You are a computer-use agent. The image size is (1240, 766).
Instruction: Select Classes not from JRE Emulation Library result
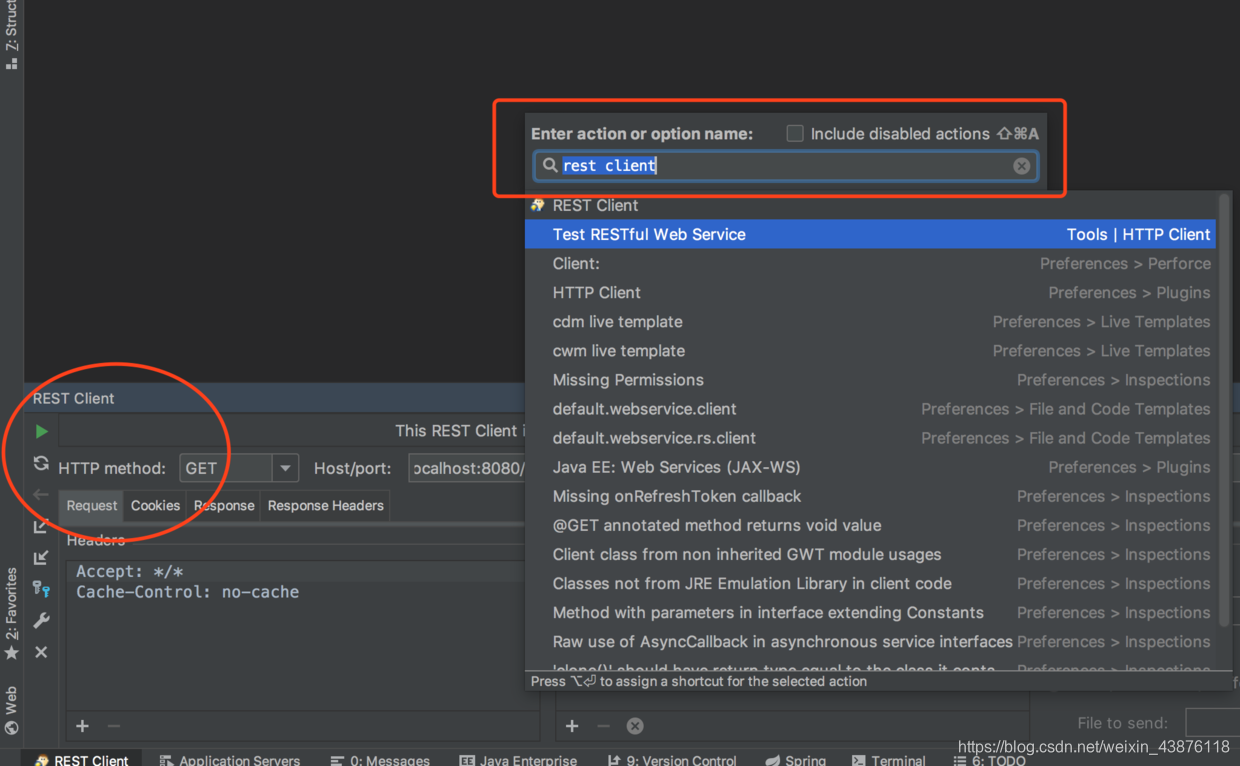(870, 583)
